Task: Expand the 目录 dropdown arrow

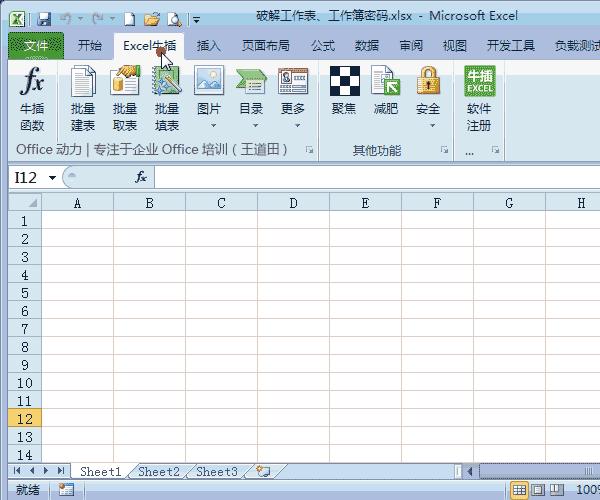Action: pyautogui.click(x=255, y=125)
